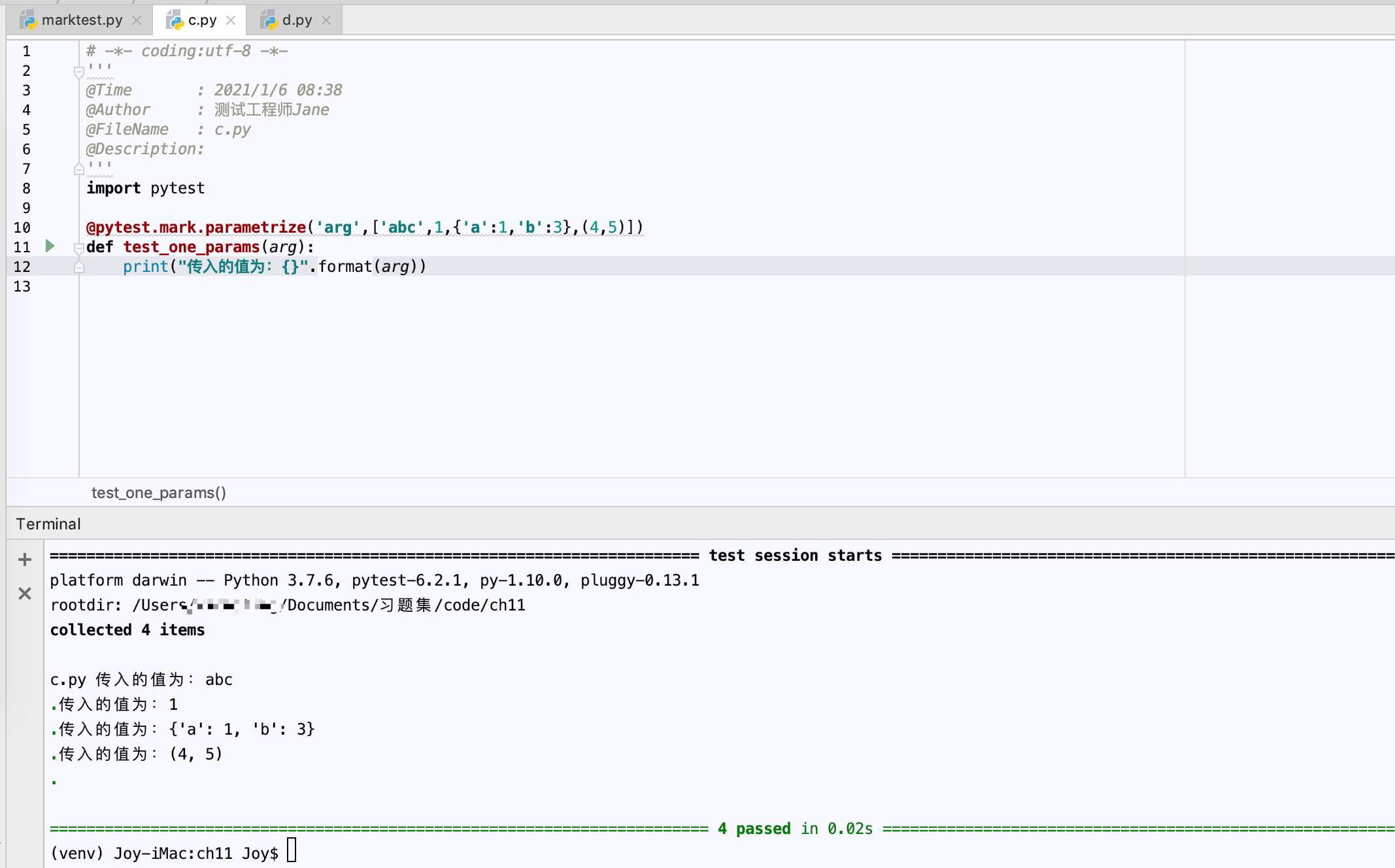Collapse docstring fold marker at line 2
The width and height of the screenshot is (1395, 868).
(78, 71)
